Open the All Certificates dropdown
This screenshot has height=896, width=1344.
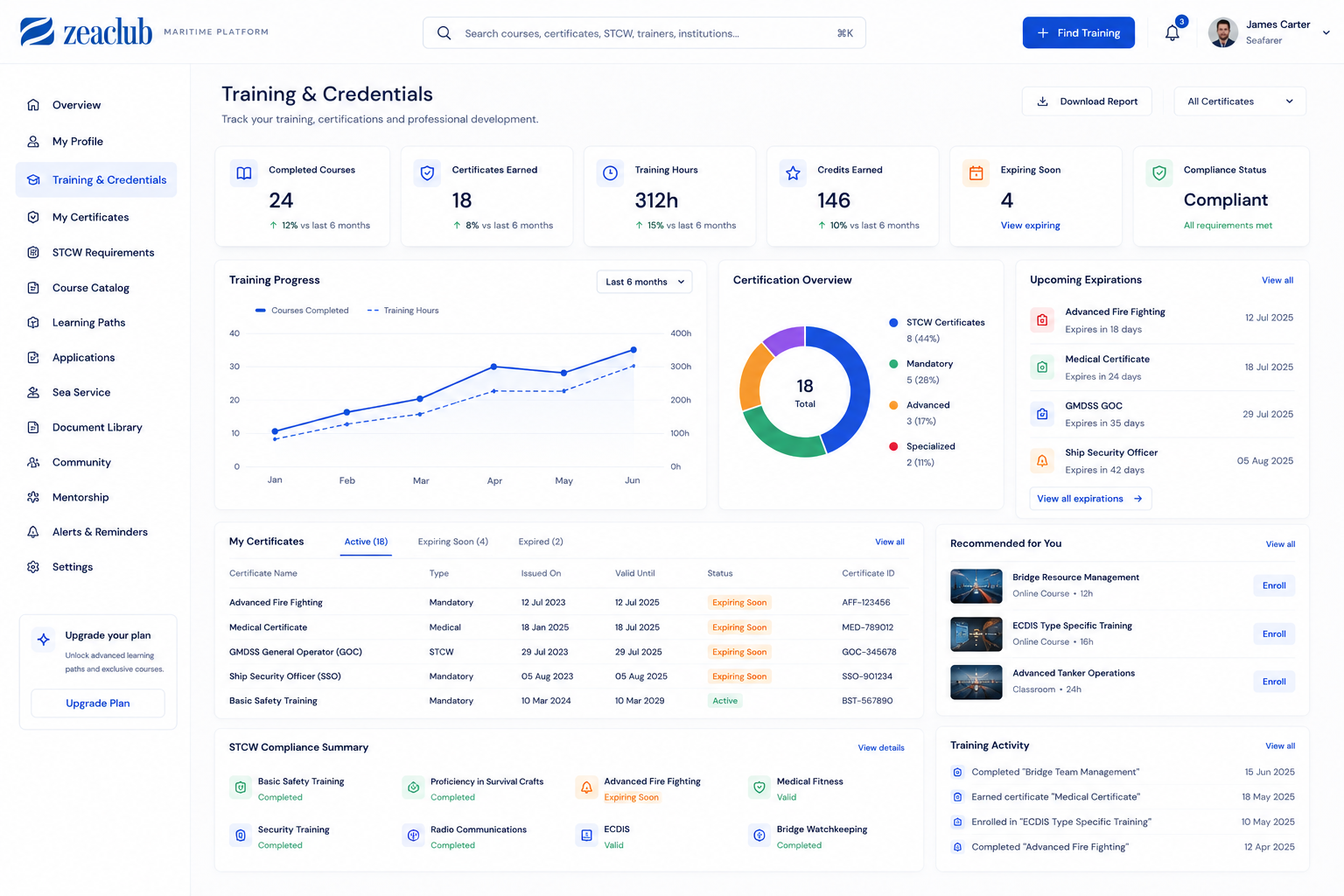tap(1240, 101)
